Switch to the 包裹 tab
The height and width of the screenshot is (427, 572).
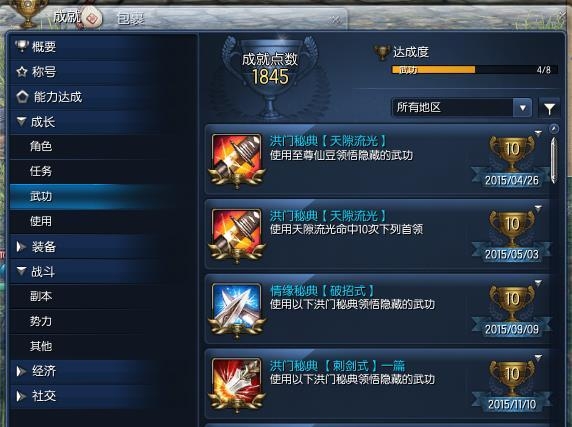pyautogui.click(x=131, y=18)
